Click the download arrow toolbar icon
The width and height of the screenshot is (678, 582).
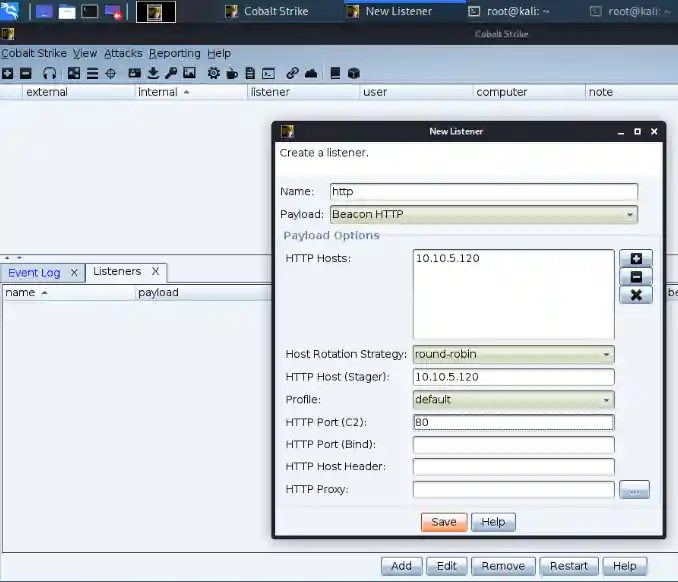pos(153,73)
